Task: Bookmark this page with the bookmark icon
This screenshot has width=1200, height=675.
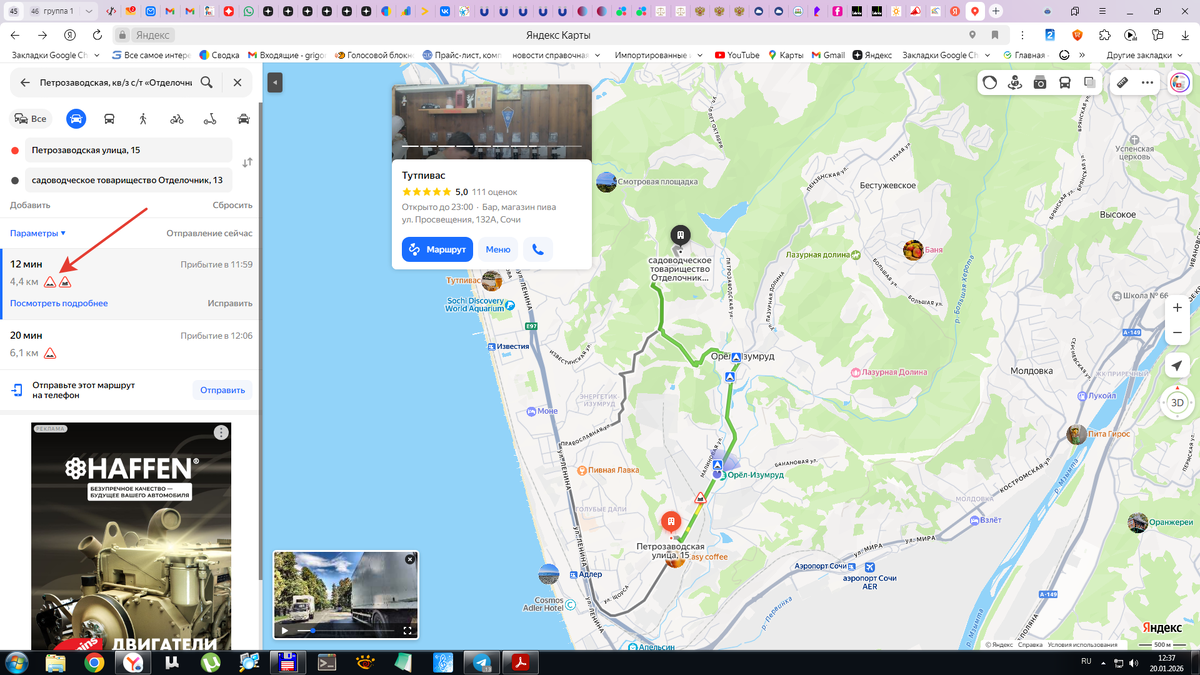Action: click(994, 35)
